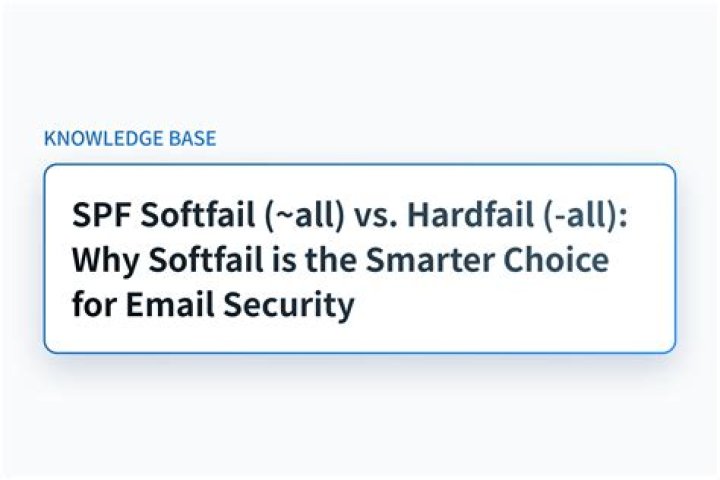The width and height of the screenshot is (720, 480).
Task: Click the word for in the last line
Action: tap(94, 304)
